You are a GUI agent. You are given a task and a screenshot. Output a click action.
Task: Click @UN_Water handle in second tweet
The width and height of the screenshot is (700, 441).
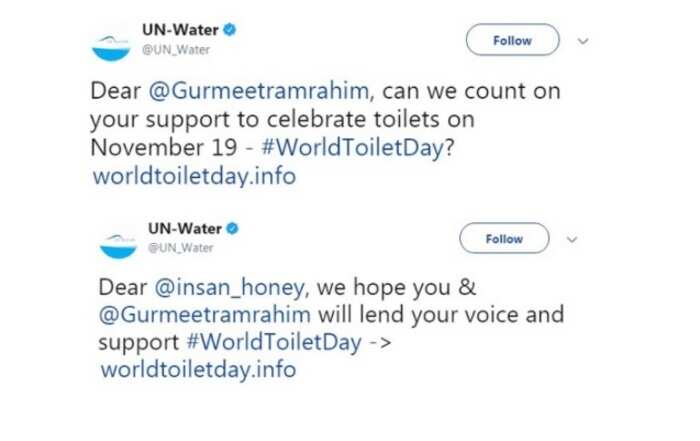tap(180, 248)
